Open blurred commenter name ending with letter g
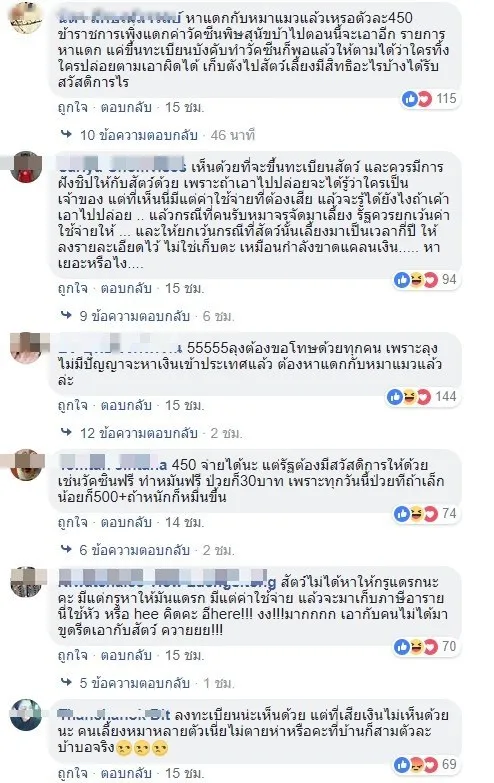This screenshot has width=494, height=783. 167,582
